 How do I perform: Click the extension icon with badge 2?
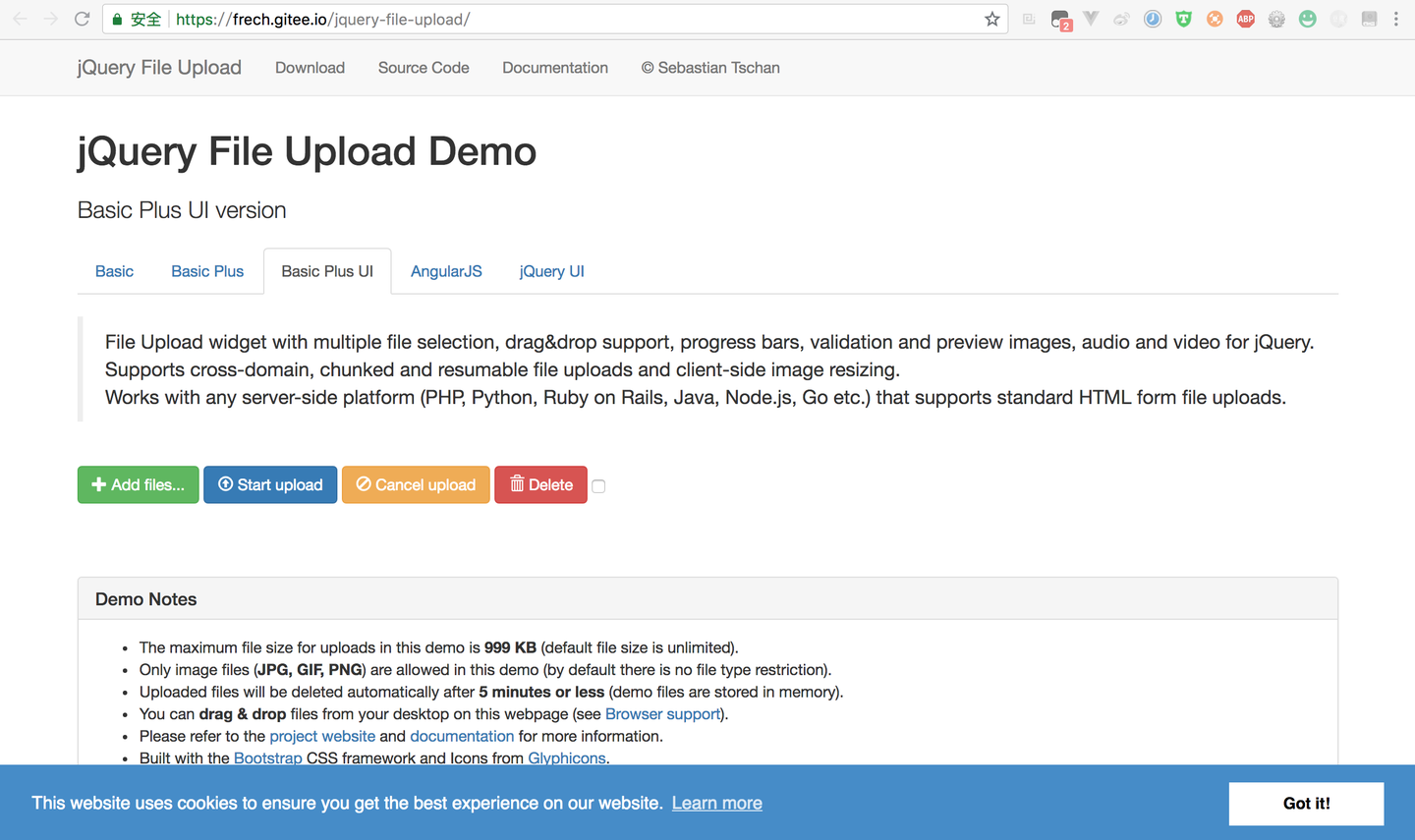coord(1059,19)
